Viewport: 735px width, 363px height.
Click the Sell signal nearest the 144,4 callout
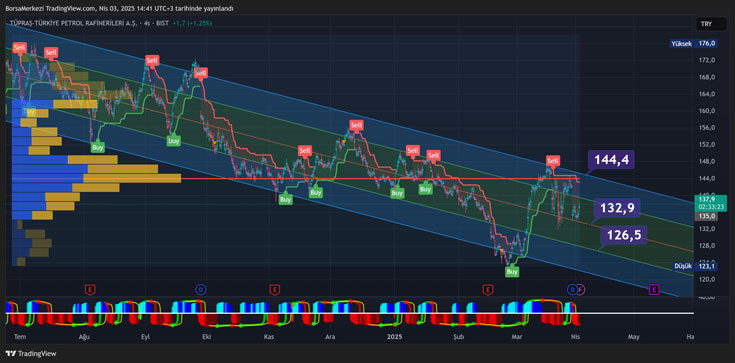pos(553,161)
